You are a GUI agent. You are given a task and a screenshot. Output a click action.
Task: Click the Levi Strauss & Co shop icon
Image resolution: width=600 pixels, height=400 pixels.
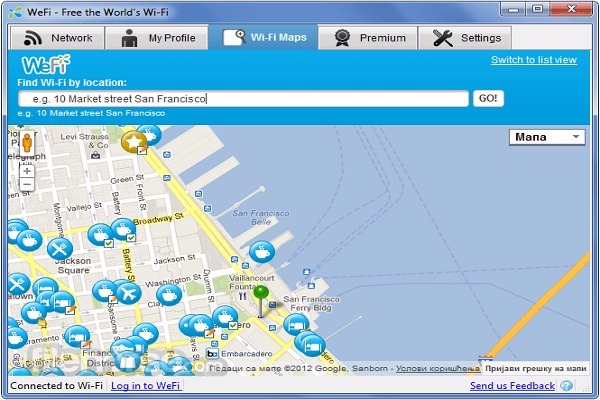[95, 155]
